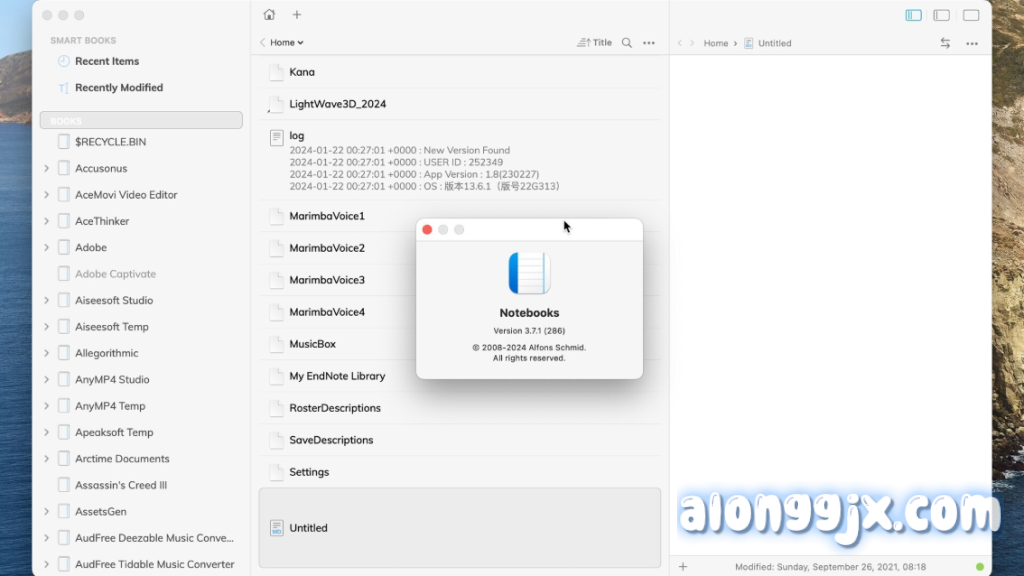Click Home in the document breadcrumb
The height and width of the screenshot is (576, 1024).
click(715, 44)
